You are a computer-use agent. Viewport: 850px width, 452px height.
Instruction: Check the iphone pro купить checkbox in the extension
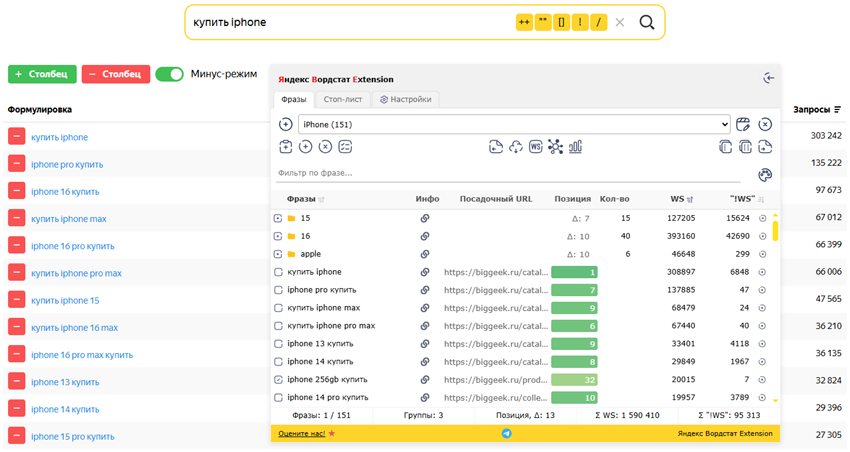click(278, 290)
